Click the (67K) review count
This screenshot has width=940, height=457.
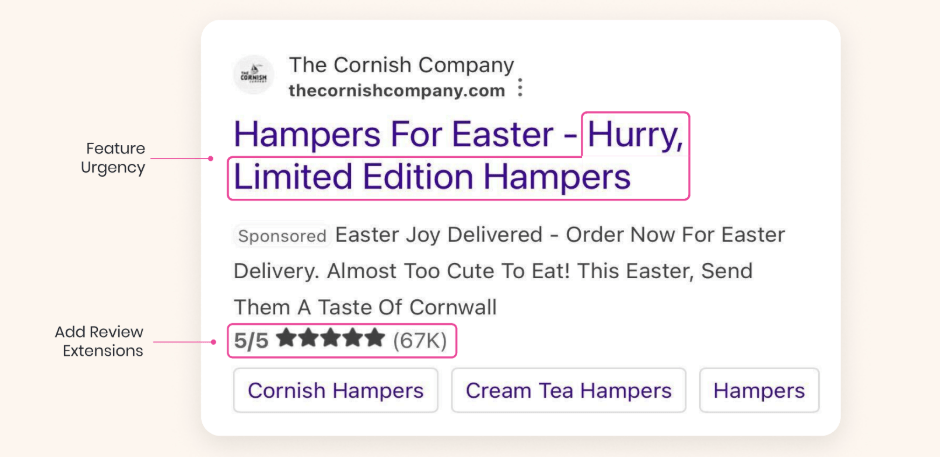coord(420,340)
